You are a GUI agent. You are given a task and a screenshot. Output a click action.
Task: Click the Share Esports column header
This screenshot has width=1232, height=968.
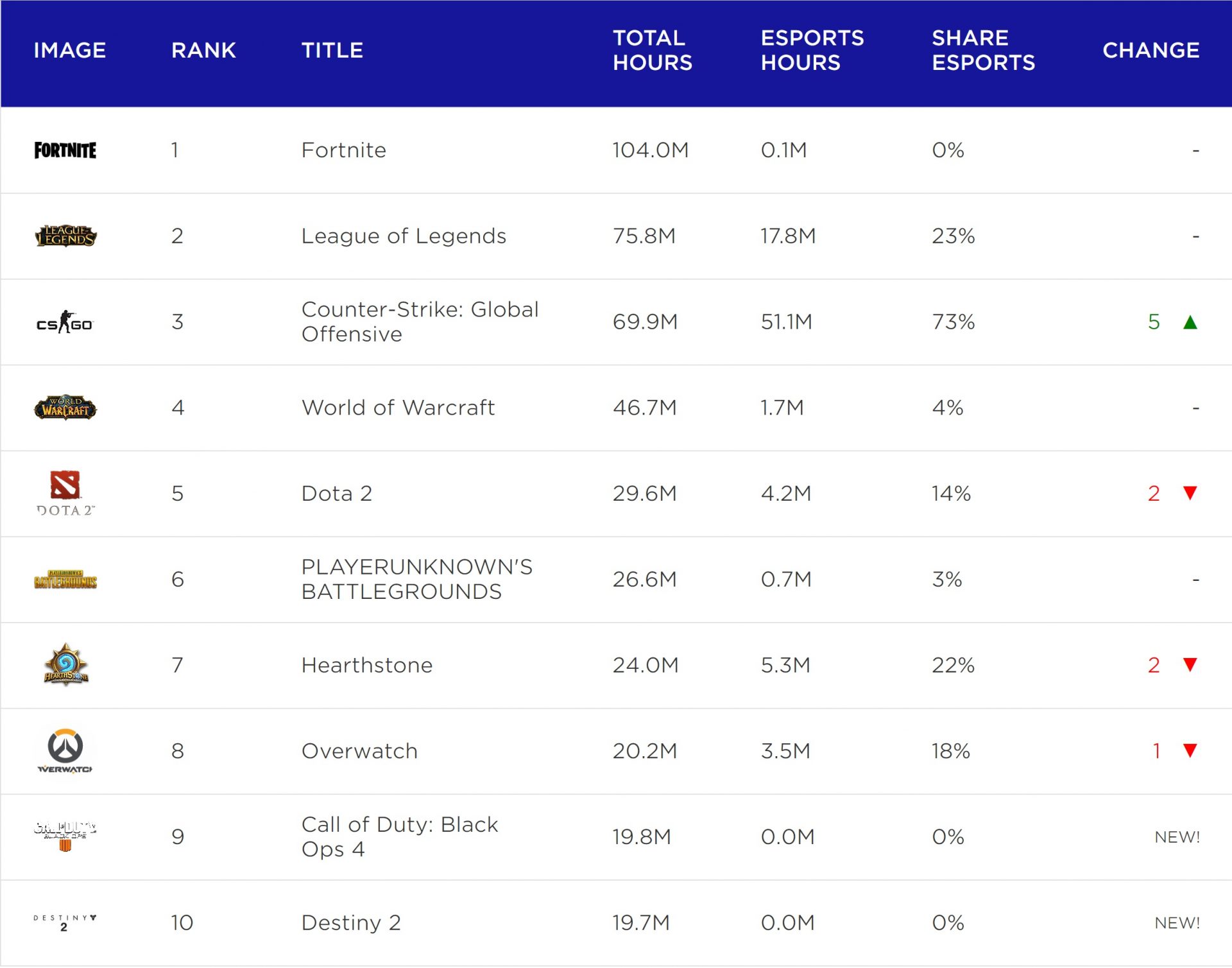tap(984, 50)
